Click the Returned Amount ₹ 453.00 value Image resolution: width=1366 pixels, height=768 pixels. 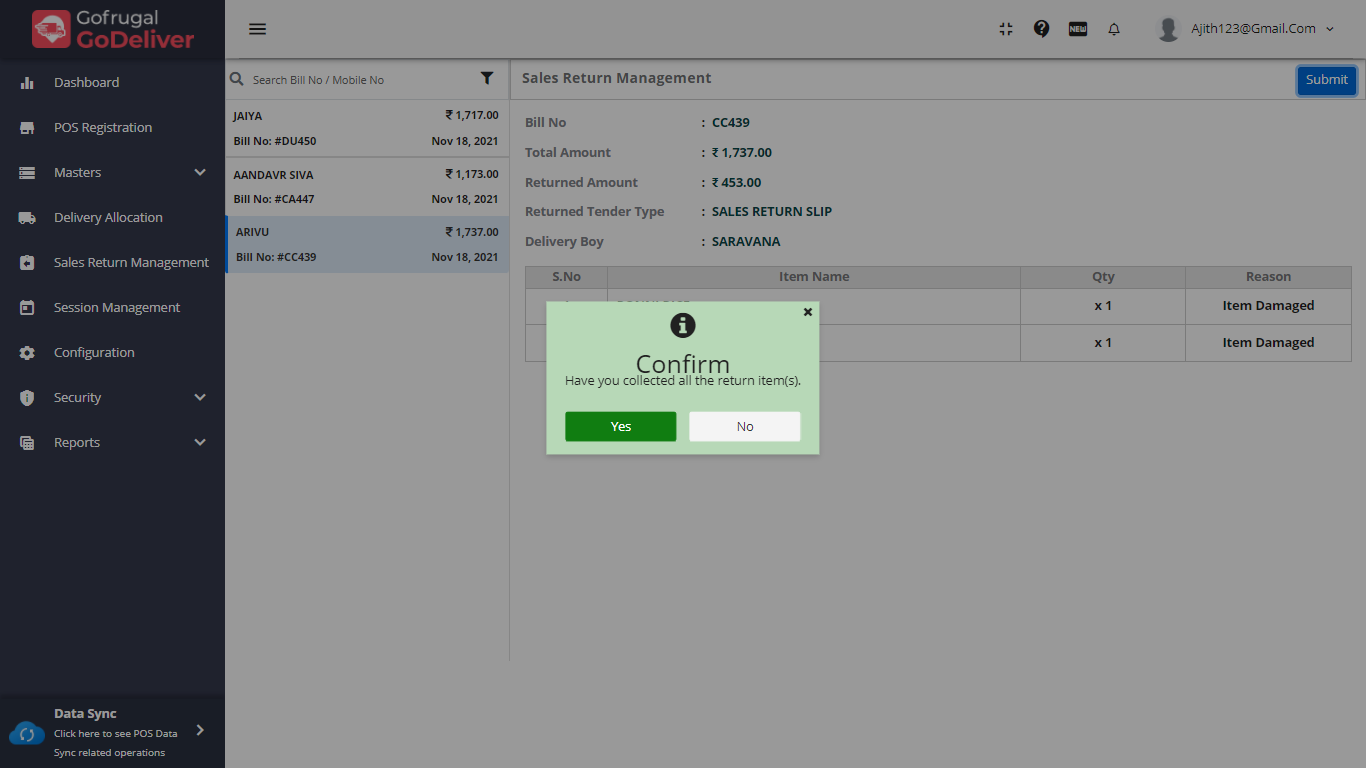click(736, 183)
